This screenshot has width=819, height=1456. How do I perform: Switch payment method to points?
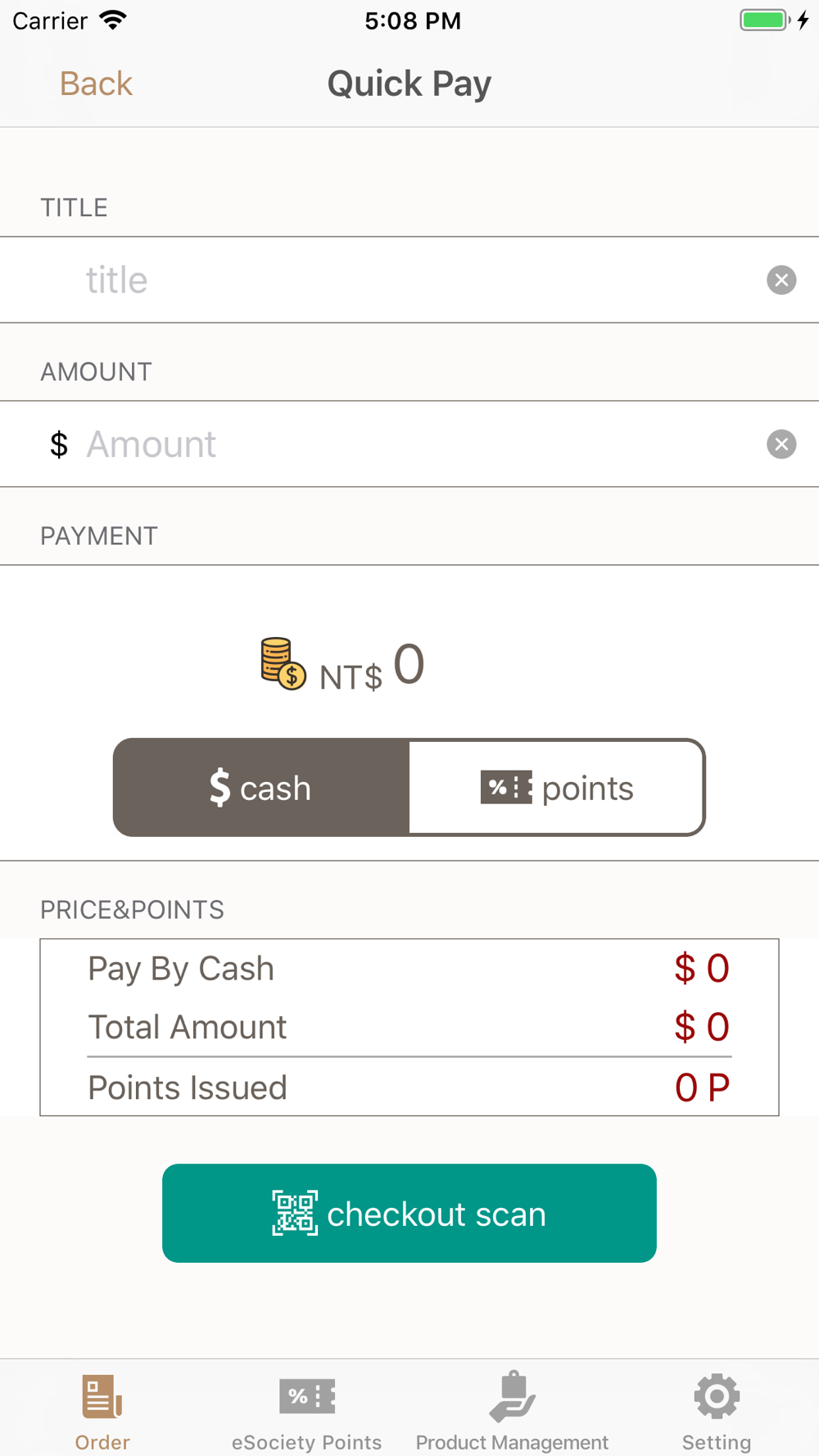pyautogui.click(x=557, y=788)
